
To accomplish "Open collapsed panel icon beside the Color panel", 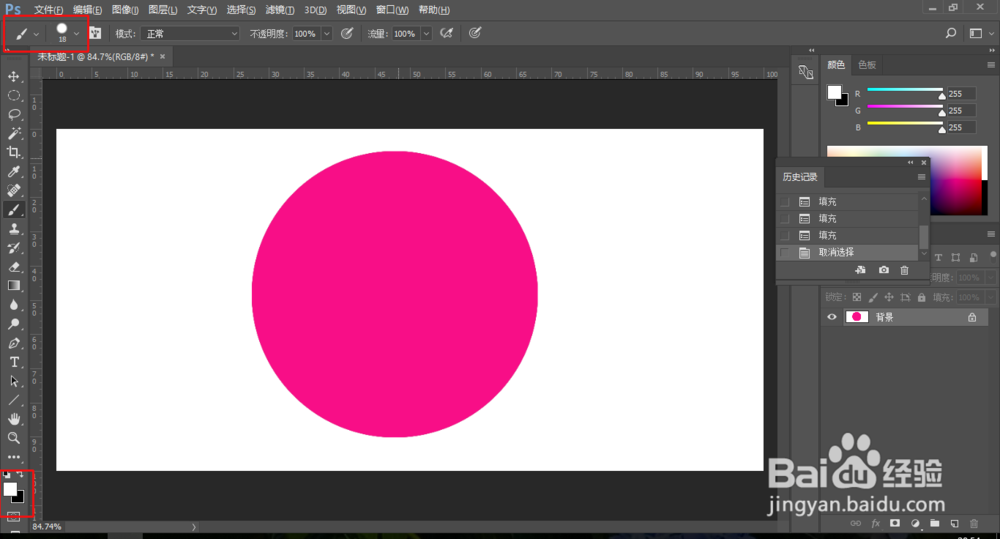I will [805, 72].
